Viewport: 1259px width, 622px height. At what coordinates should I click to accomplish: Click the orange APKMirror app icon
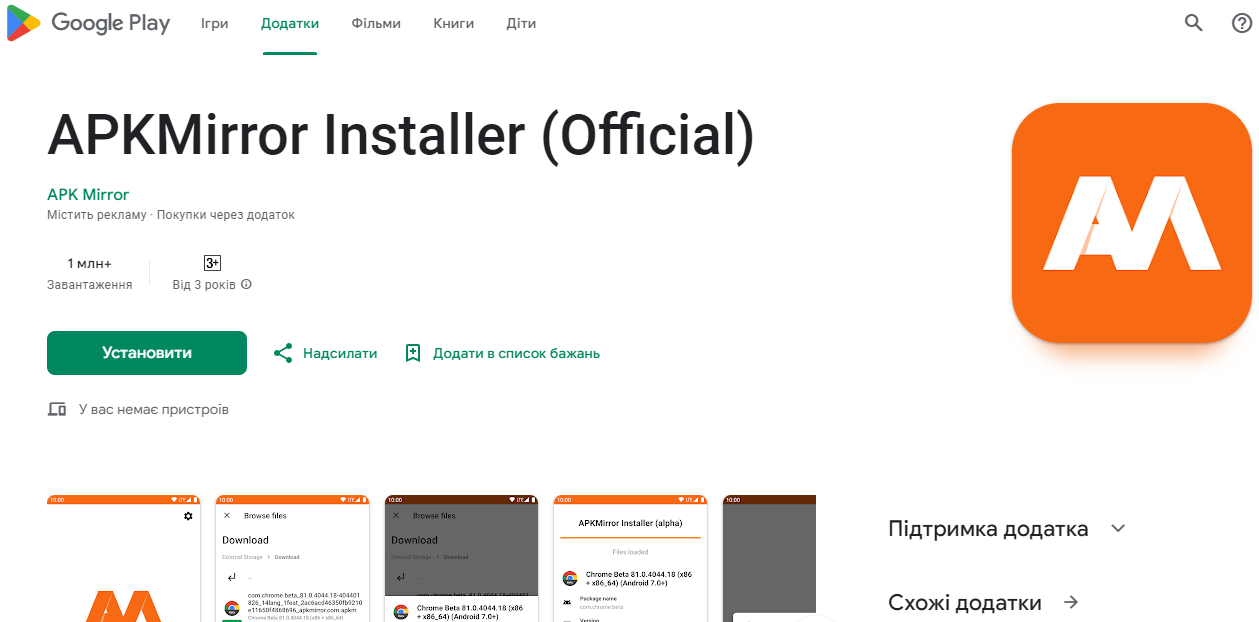click(x=1131, y=223)
